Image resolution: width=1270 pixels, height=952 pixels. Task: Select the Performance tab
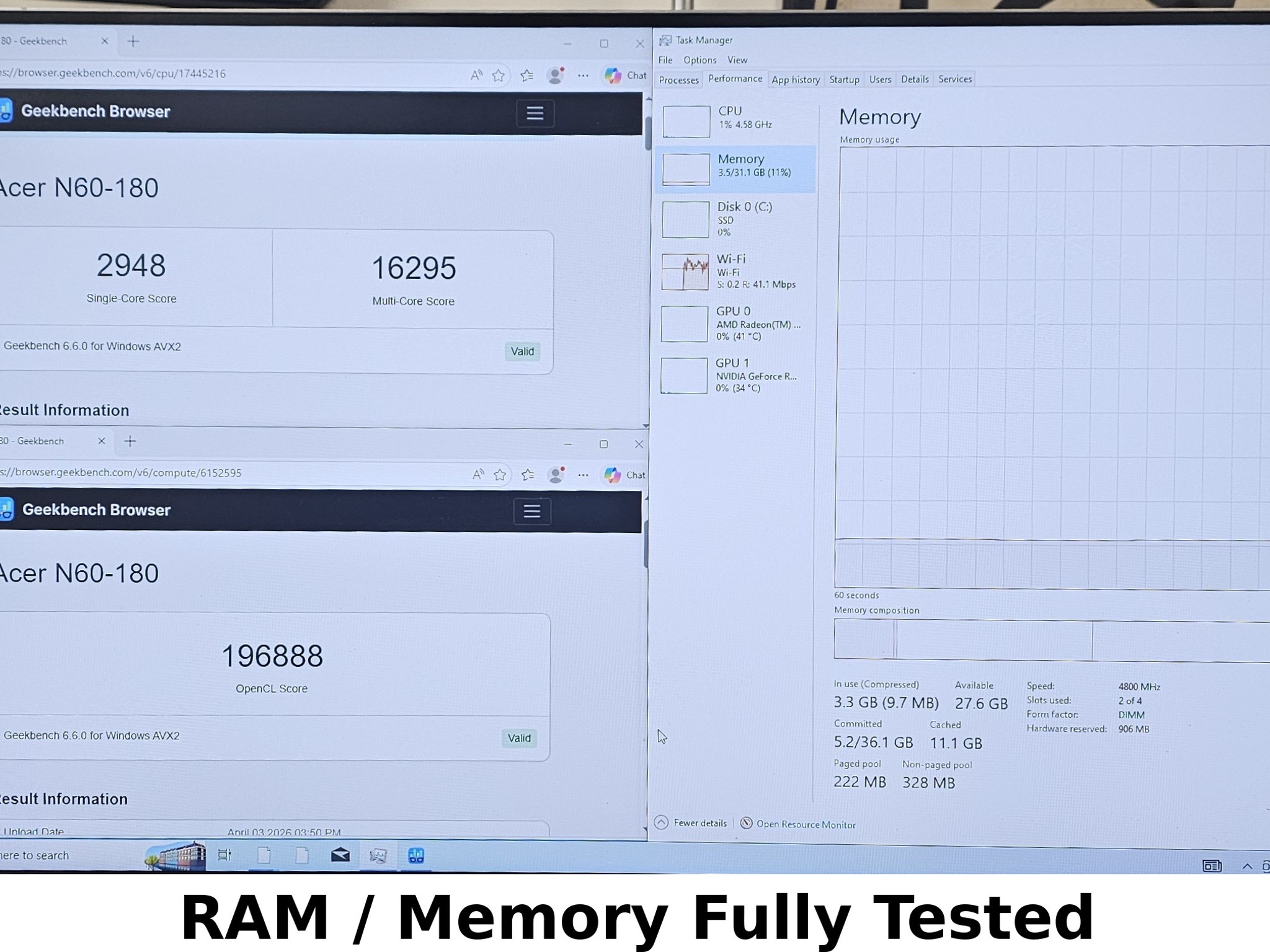click(x=735, y=79)
